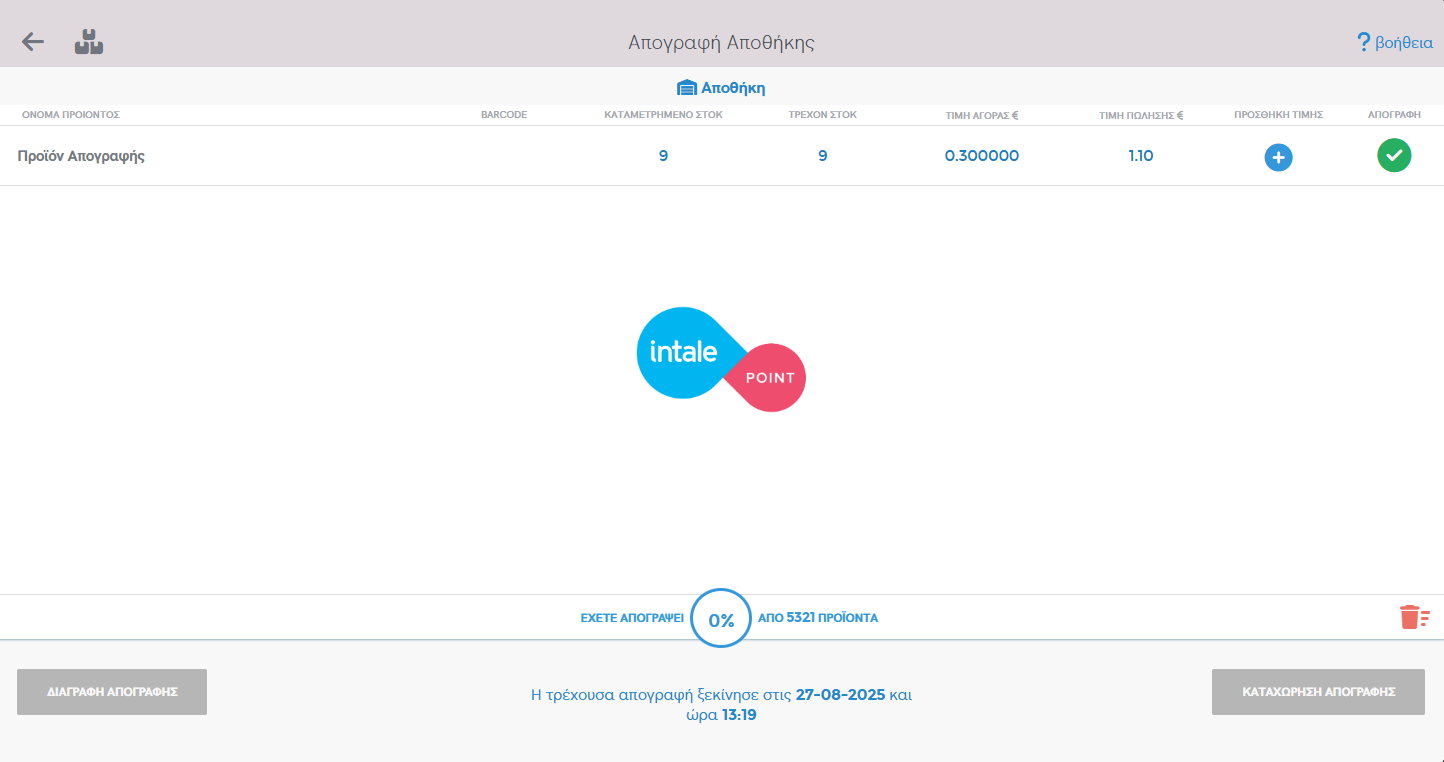Click the 0% progress circle
This screenshot has width=1444, height=762.
pos(721,619)
